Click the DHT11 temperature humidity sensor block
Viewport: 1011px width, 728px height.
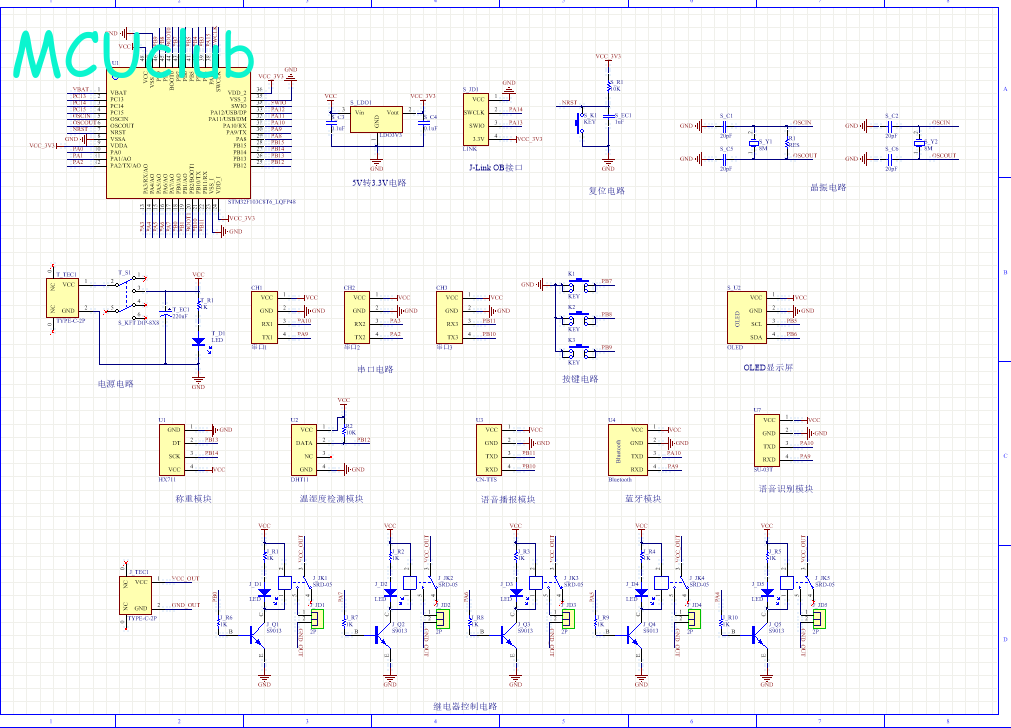pyautogui.click(x=305, y=449)
